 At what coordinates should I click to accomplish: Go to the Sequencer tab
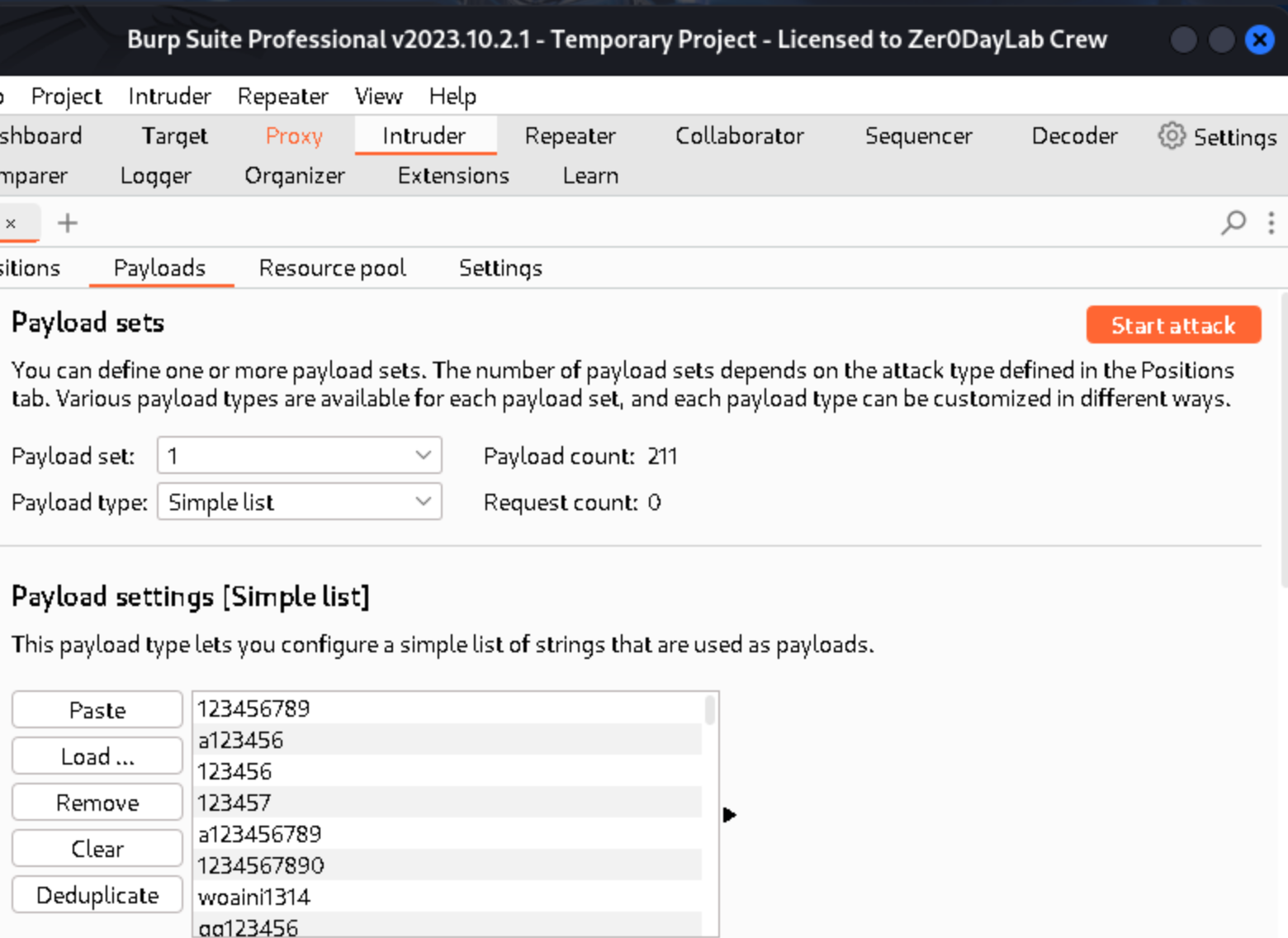coord(919,135)
